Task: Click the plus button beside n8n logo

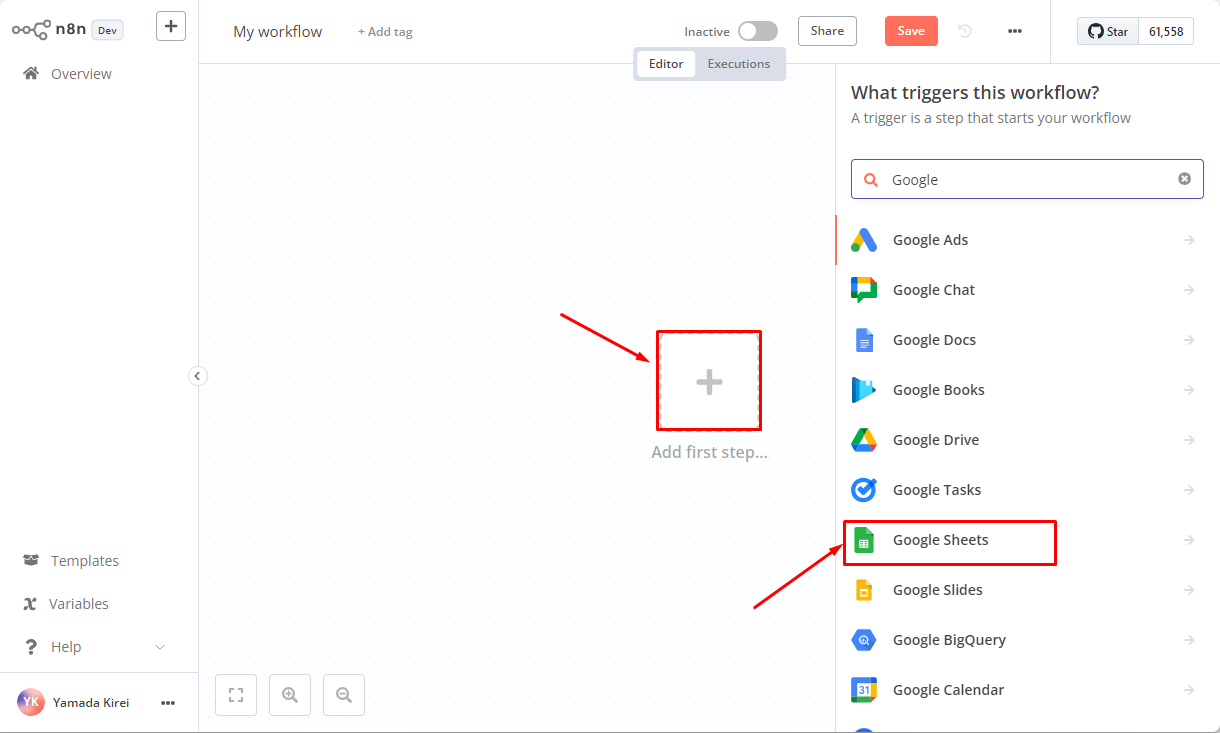Action: point(171,26)
